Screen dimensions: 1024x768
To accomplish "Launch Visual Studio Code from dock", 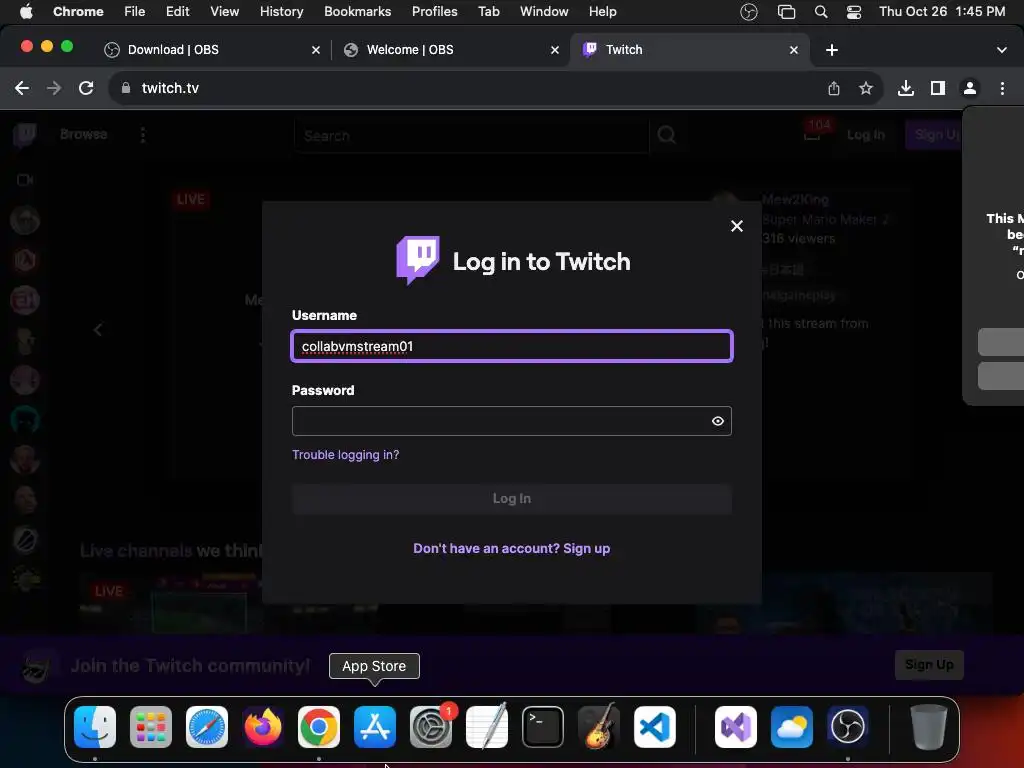I will coord(654,726).
